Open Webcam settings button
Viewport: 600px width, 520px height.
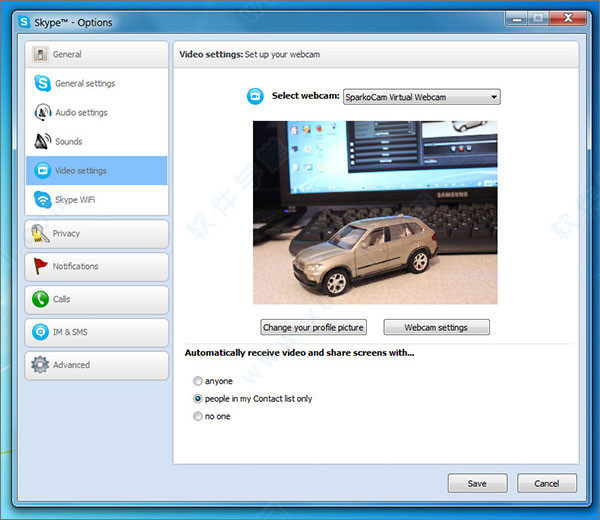point(437,327)
